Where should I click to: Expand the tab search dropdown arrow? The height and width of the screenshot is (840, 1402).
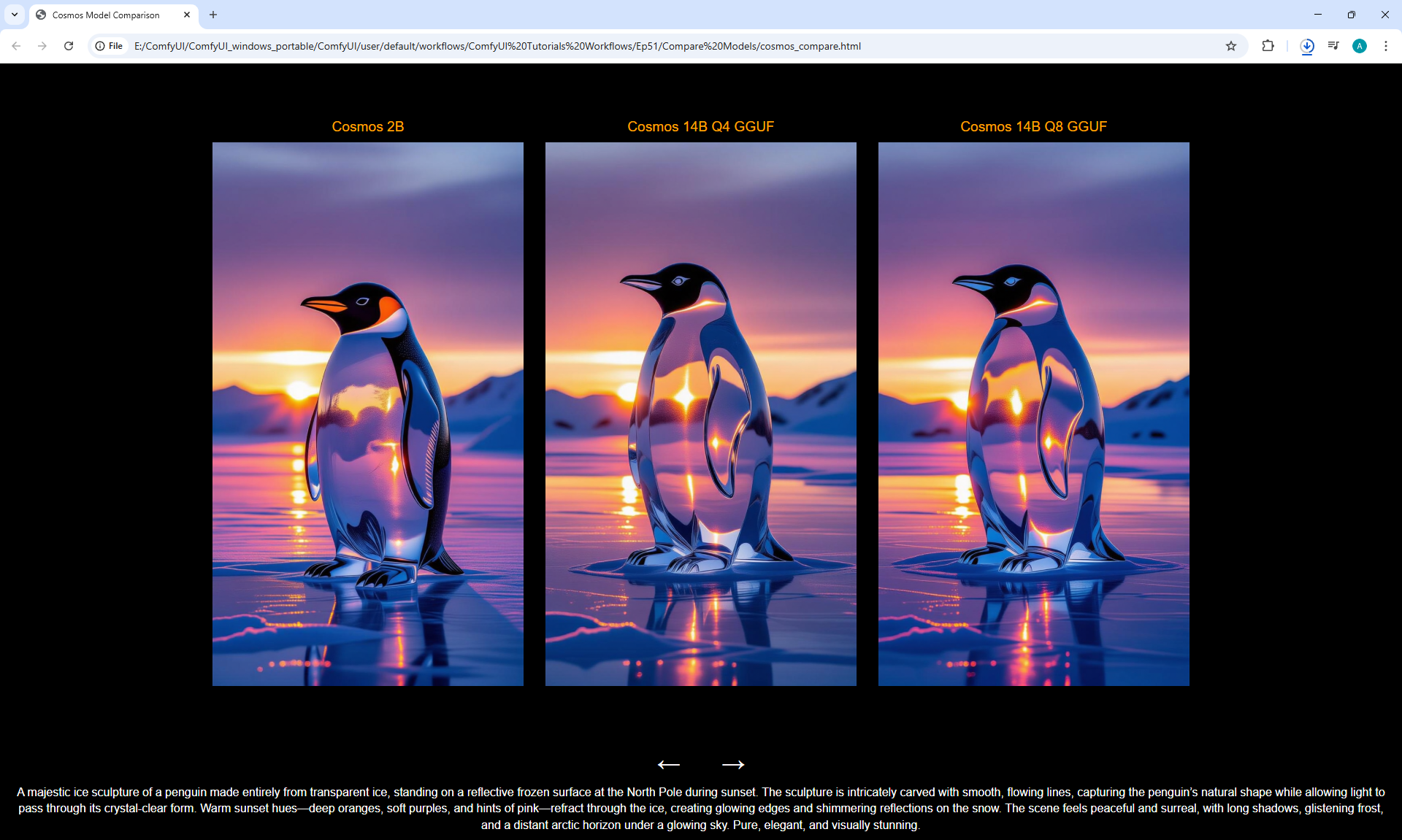tap(15, 15)
